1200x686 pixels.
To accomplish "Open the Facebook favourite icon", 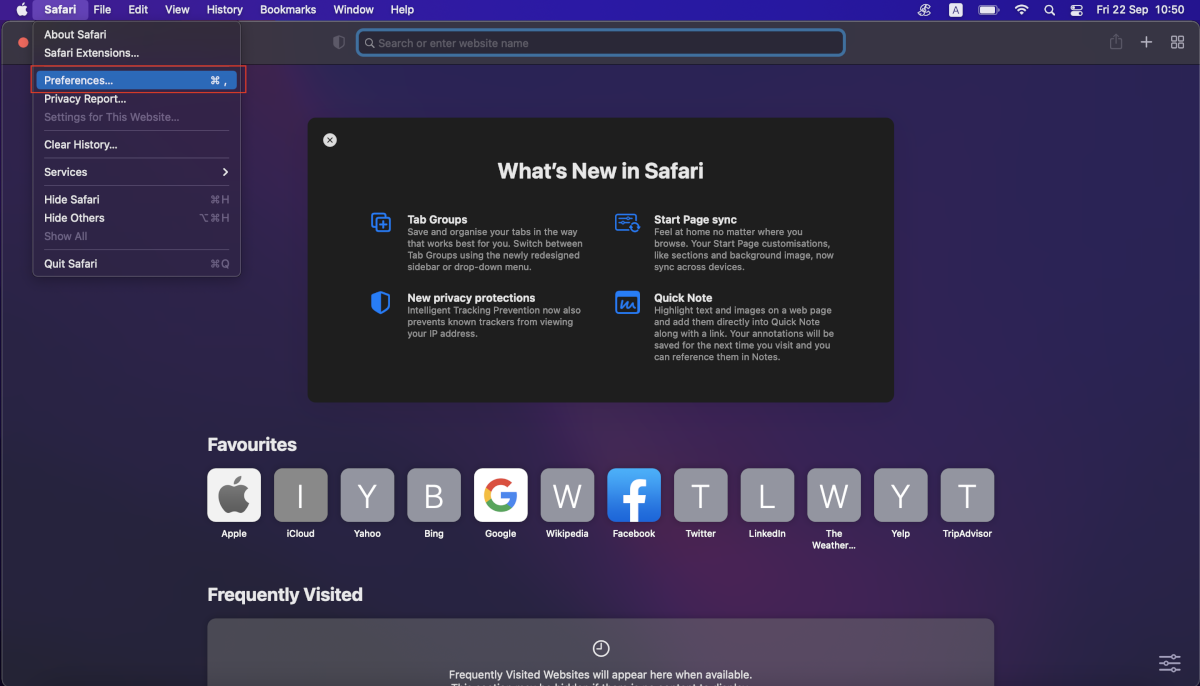I will tap(634, 495).
